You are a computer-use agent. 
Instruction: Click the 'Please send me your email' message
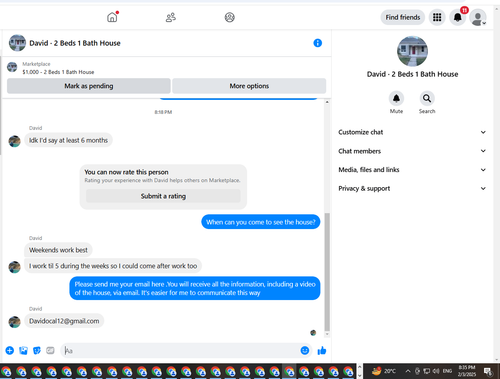195,288
